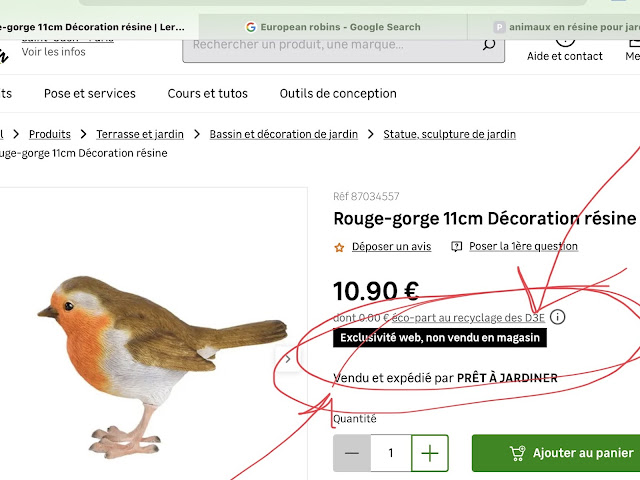Click Poser la 1ère question link
Viewport: 640px width, 480px height.
pyautogui.click(x=523, y=246)
